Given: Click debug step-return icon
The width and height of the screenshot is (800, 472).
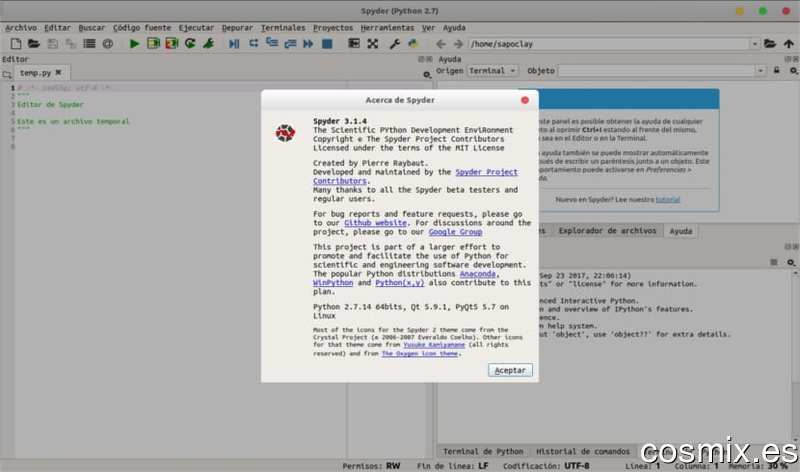Looking at the screenshot, I should point(290,44).
